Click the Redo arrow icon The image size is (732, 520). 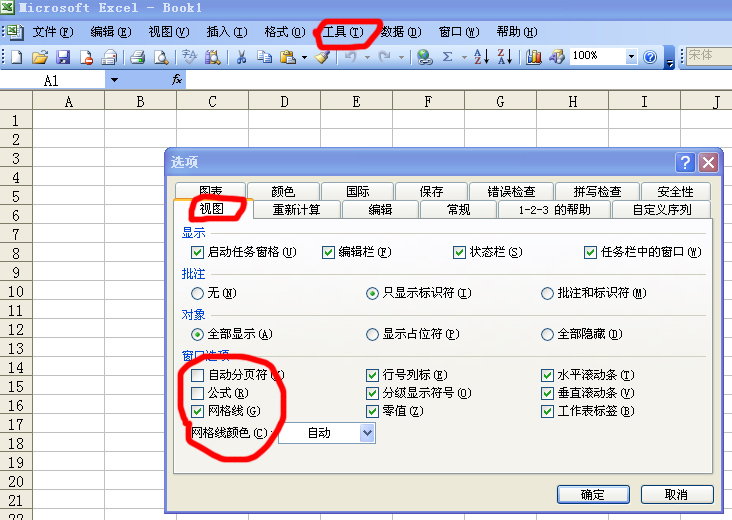coord(385,57)
